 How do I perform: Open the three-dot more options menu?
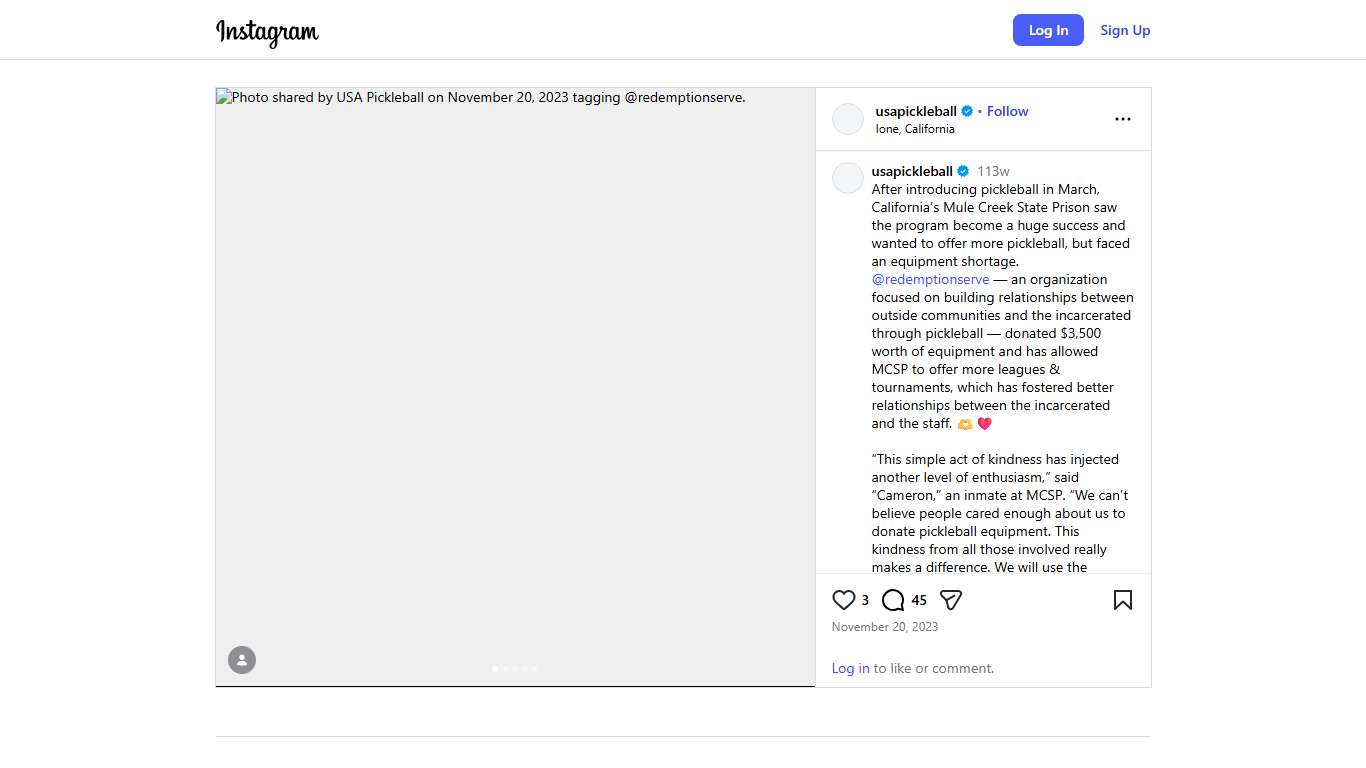click(x=1123, y=119)
